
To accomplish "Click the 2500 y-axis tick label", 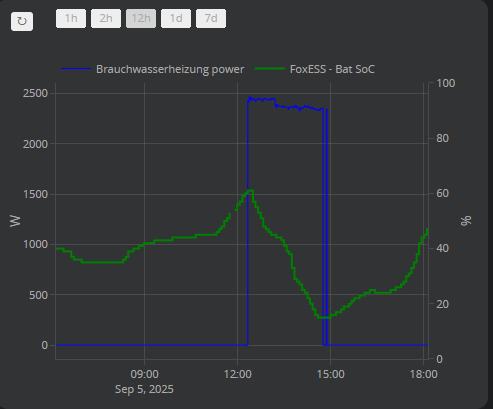I will tap(35, 94).
